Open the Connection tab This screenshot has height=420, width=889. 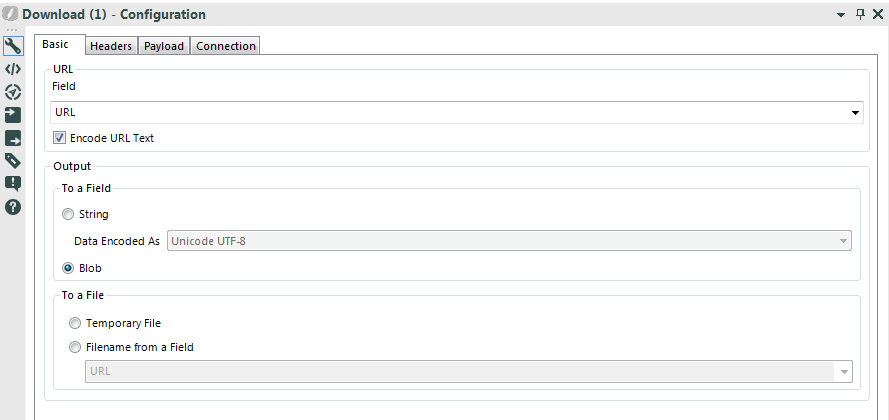coord(226,46)
